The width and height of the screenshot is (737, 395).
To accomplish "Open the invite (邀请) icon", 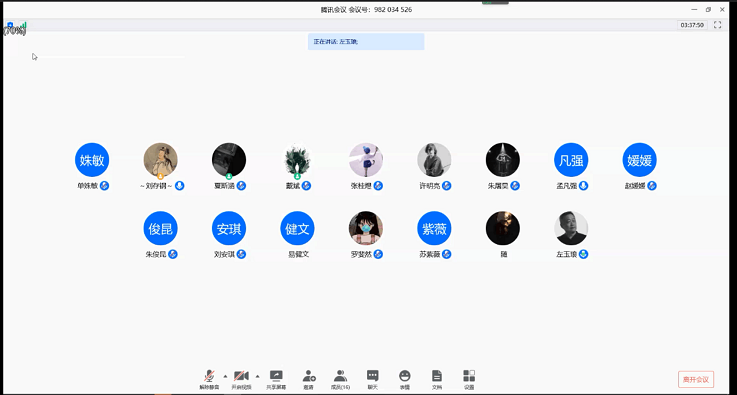I will [x=309, y=379].
